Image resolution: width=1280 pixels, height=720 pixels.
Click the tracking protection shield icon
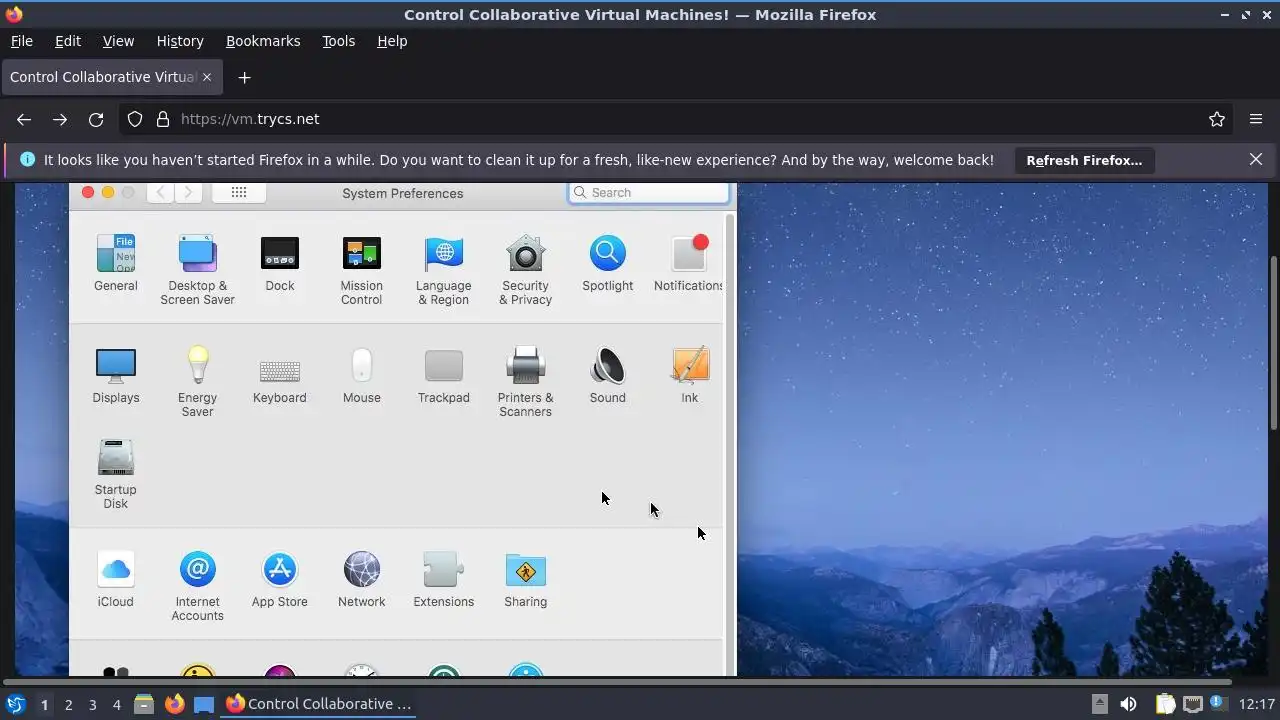(135, 119)
